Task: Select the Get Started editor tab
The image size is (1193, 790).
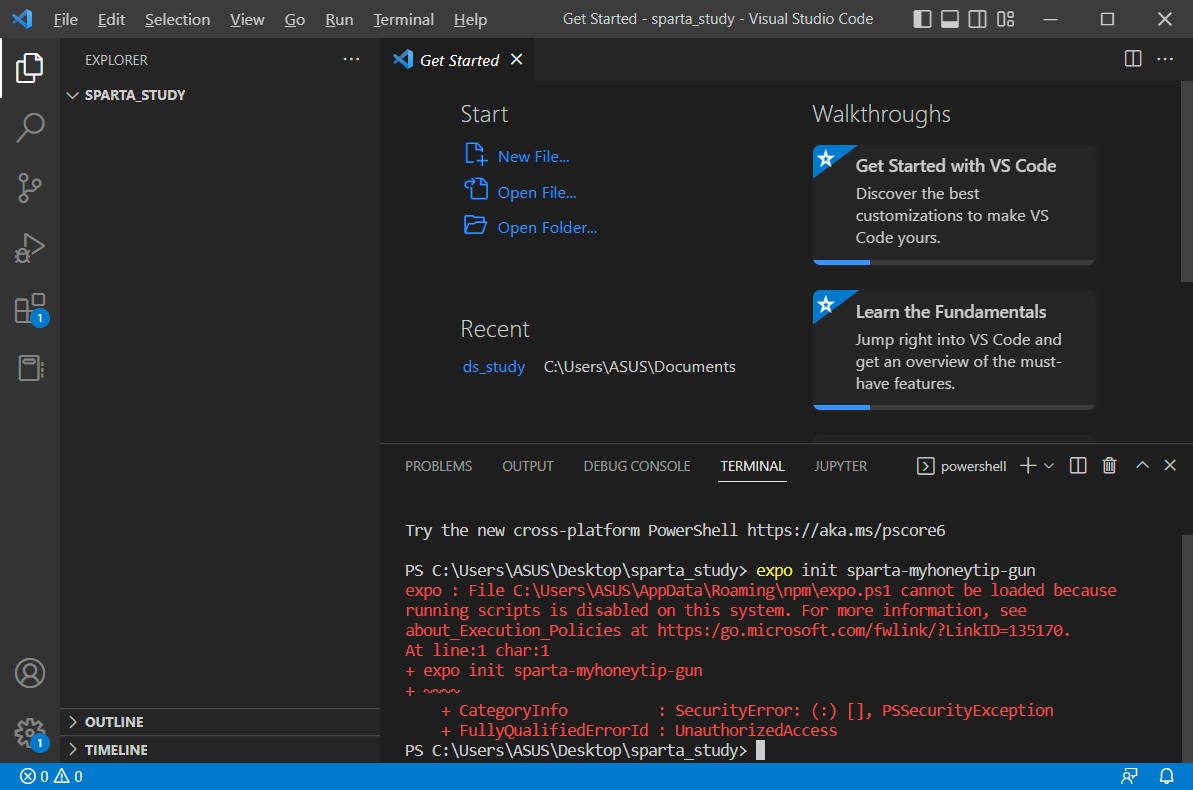Action: [457, 59]
